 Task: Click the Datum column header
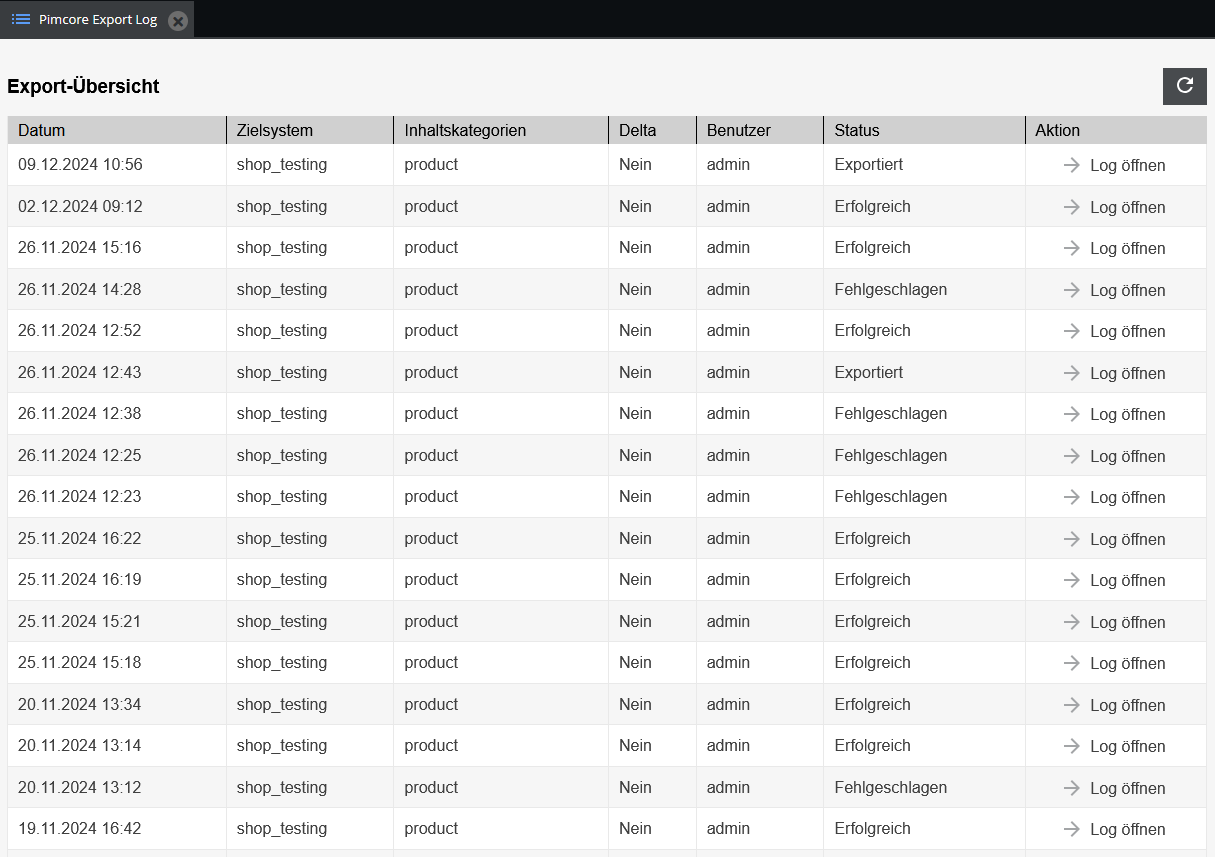tap(117, 130)
